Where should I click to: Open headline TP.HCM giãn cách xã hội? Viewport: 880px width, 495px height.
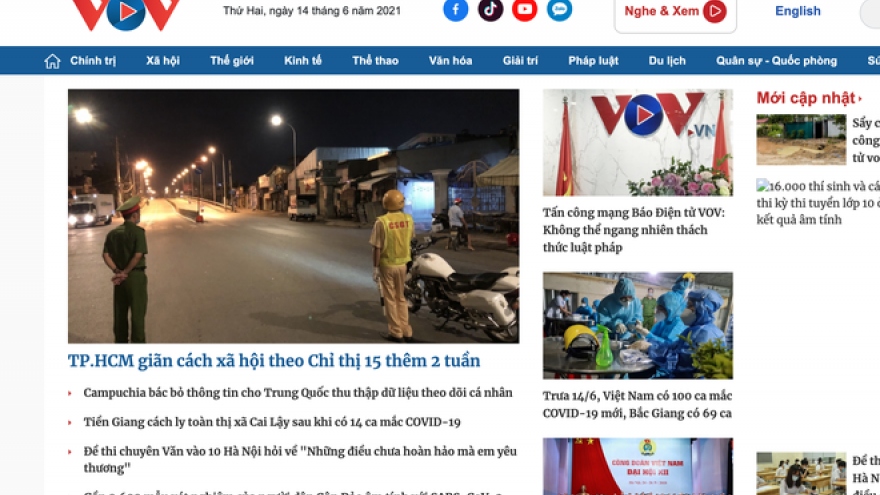point(274,361)
